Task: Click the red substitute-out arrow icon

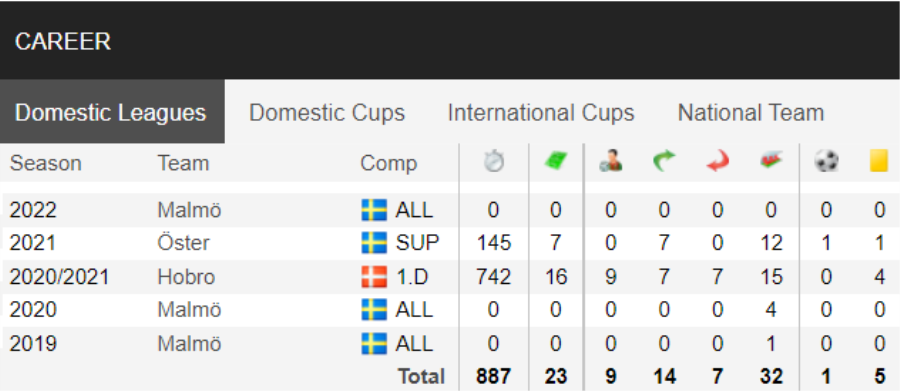Action: (x=717, y=162)
